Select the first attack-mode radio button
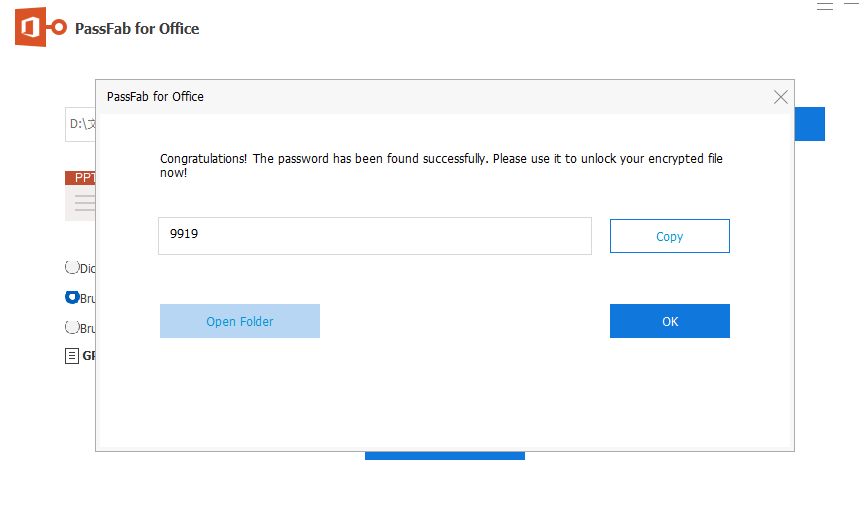 coord(71,267)
